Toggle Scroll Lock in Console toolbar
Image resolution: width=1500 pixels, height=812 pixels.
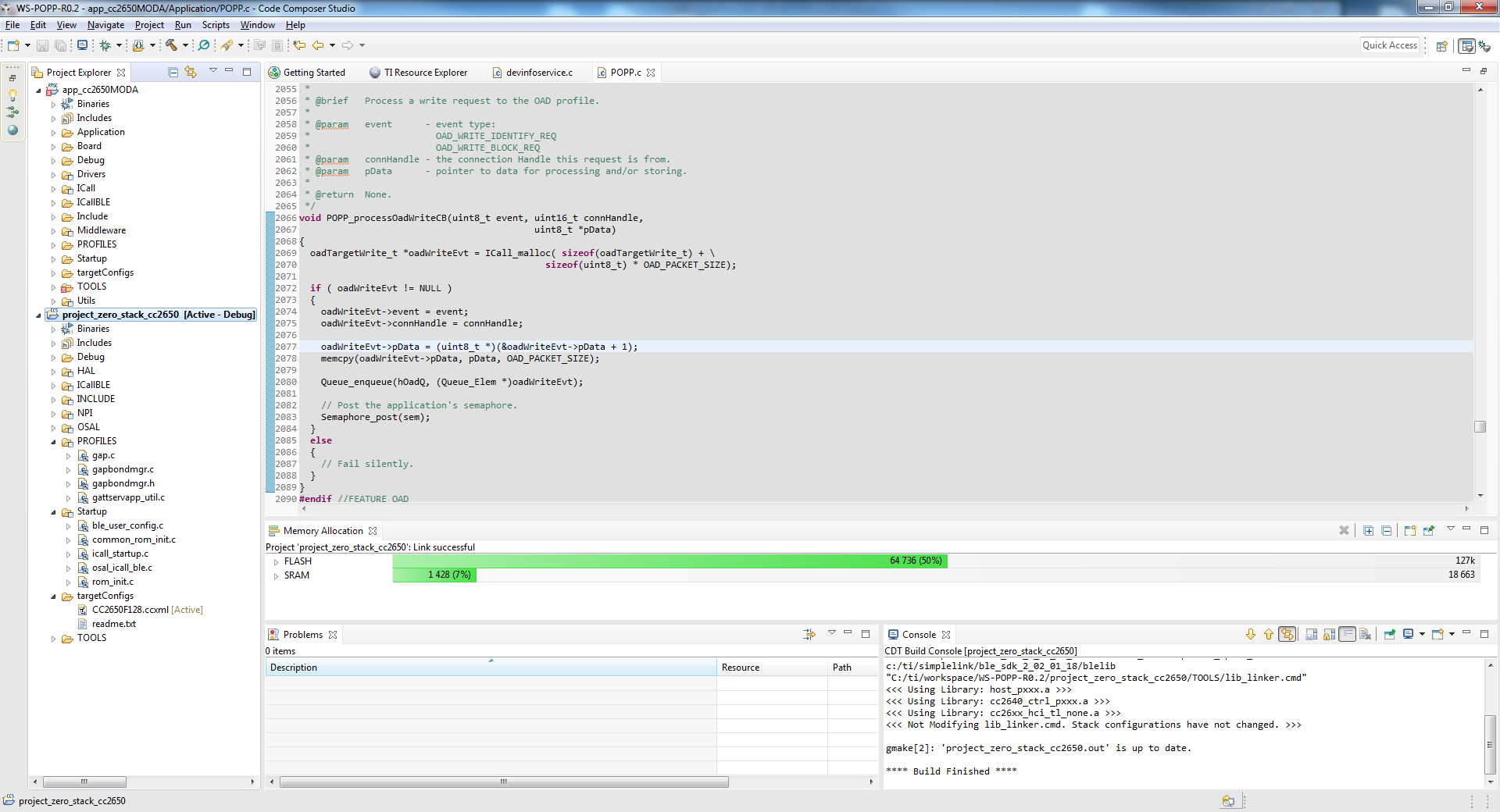(x=1330, y=635)
